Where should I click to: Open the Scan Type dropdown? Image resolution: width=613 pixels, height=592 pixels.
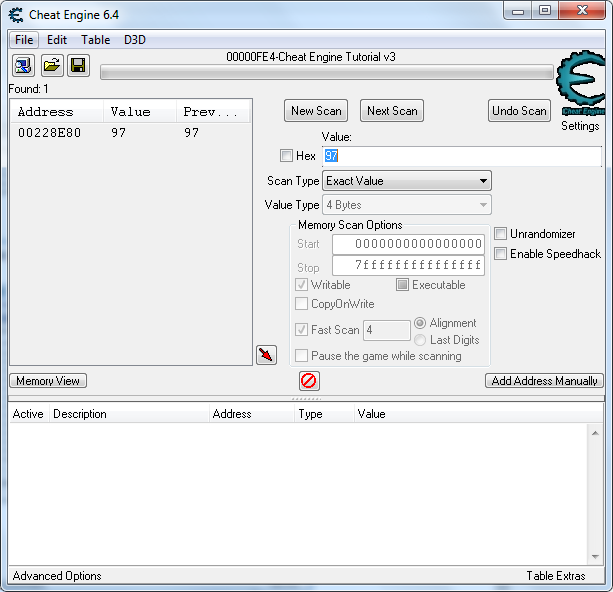(407, 181)
